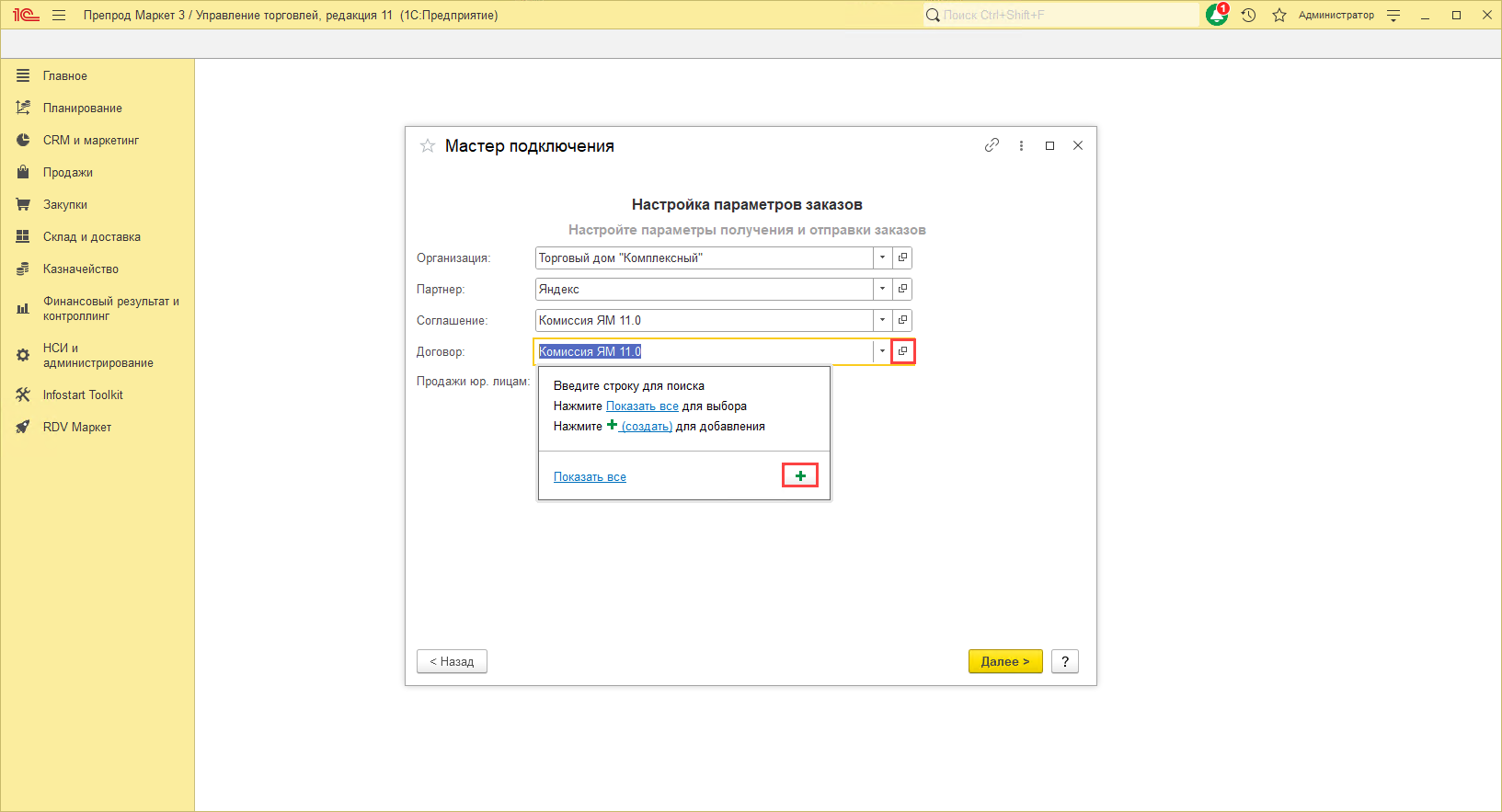Screen dimensions: 1502x812
Task: Open RDV Маркет section
Action: 76,428
